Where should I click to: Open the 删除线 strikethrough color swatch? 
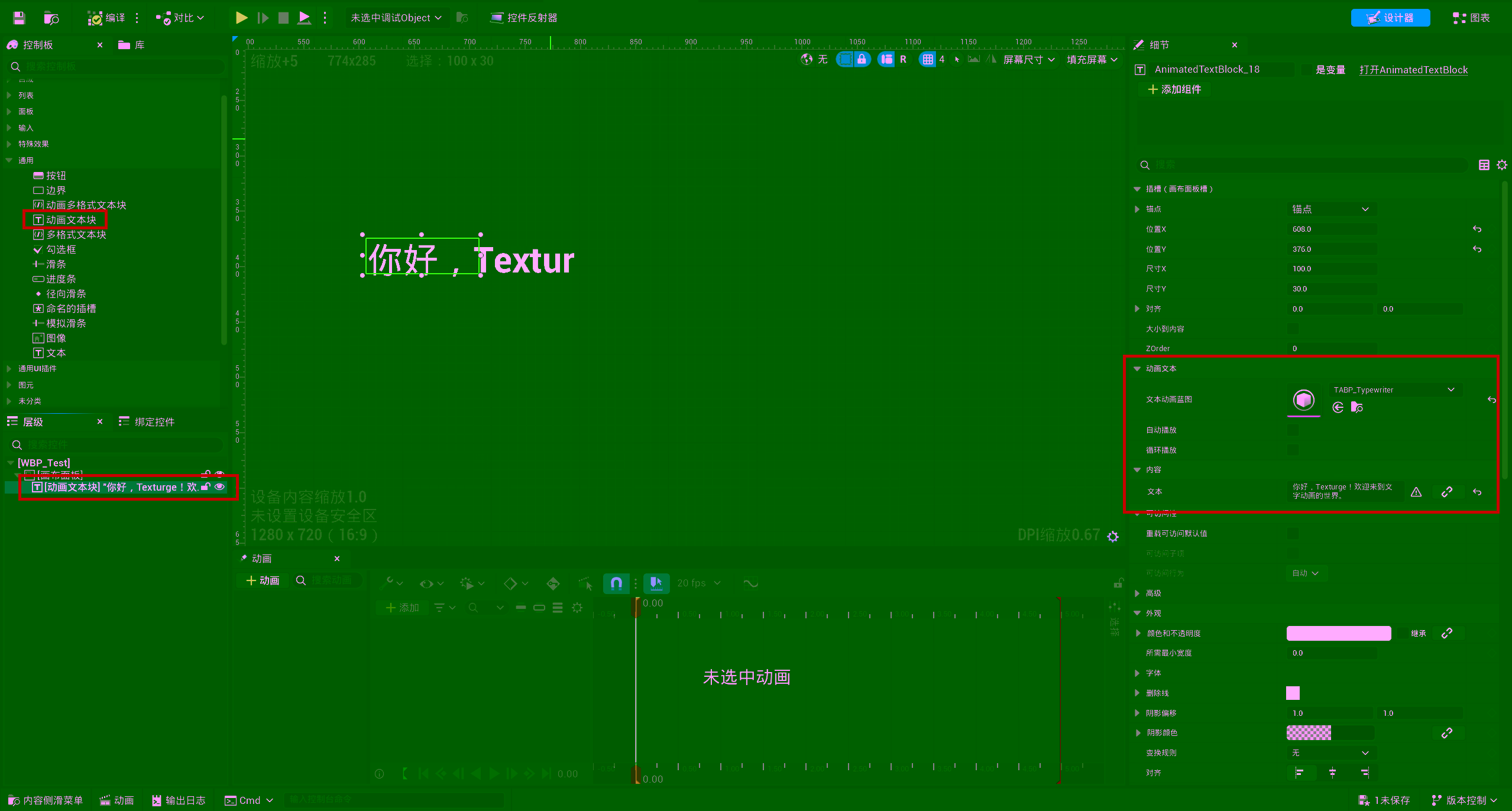pos(1293,693)
